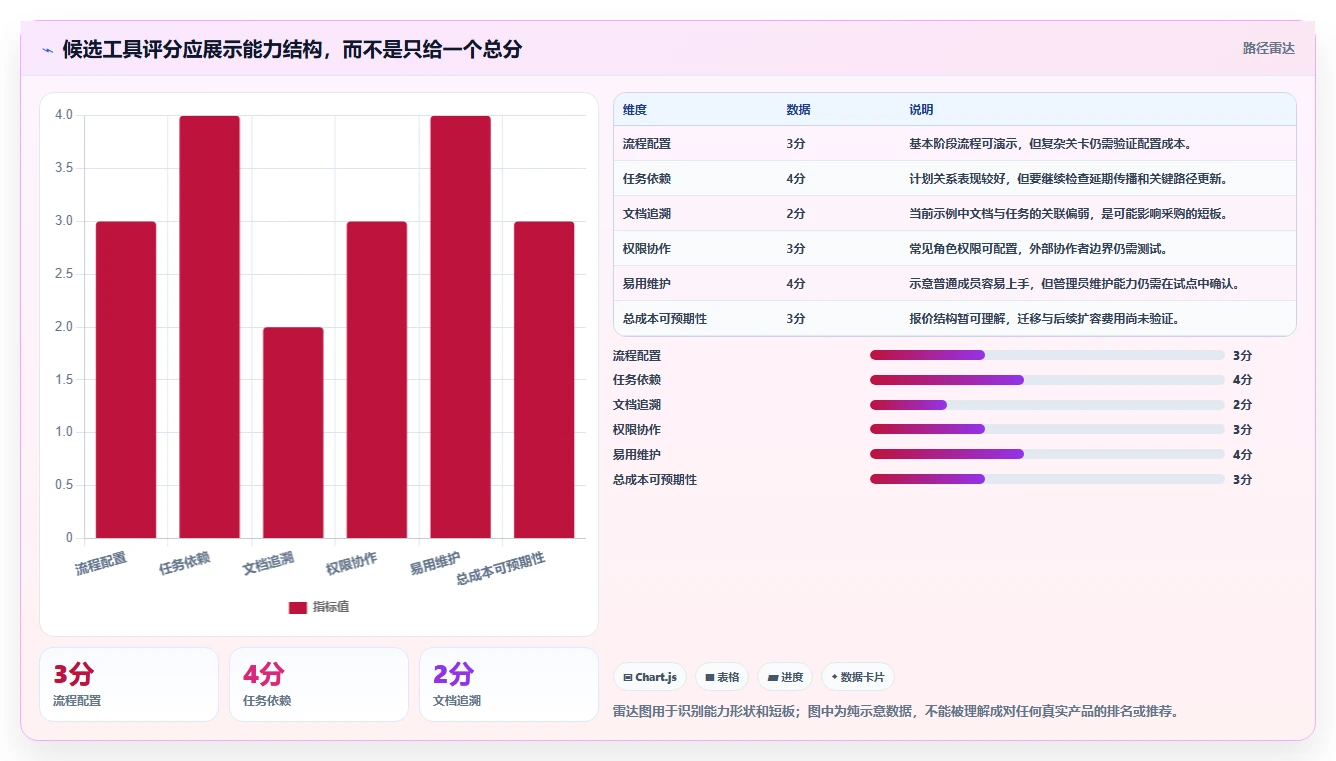Screen dimensions: 1336x761
Task: Click the 易用维护 progress bar
Action: (x=1047, y=454)
